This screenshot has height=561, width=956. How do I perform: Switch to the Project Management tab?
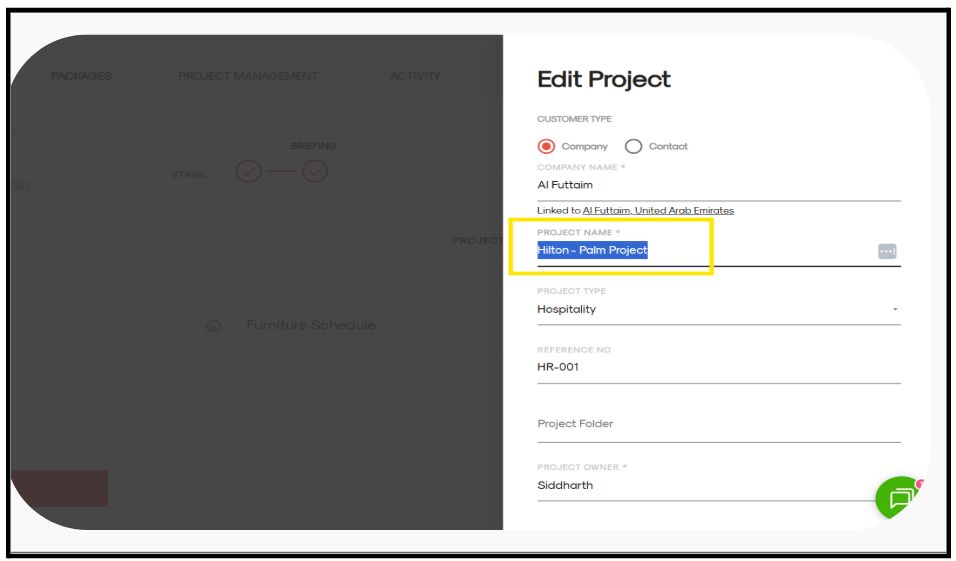[248, 76]
